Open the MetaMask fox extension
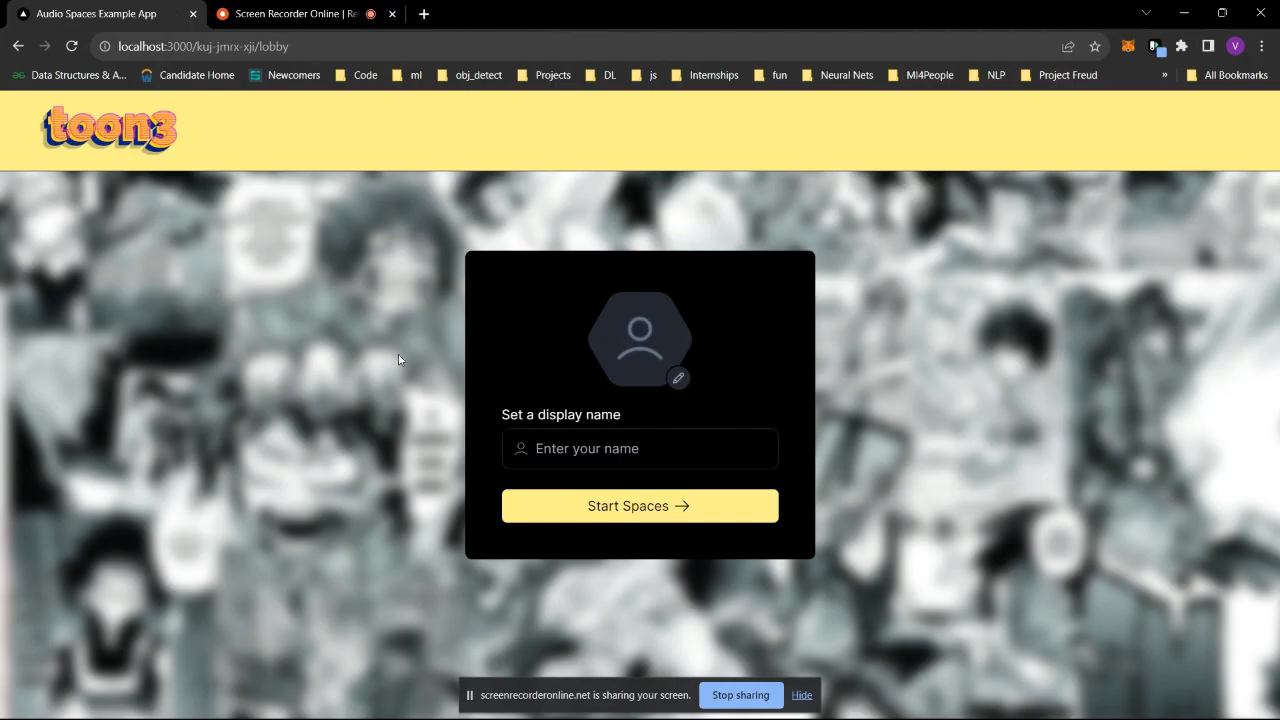This screenshot has height=720, width=1280. [1128, 46]
